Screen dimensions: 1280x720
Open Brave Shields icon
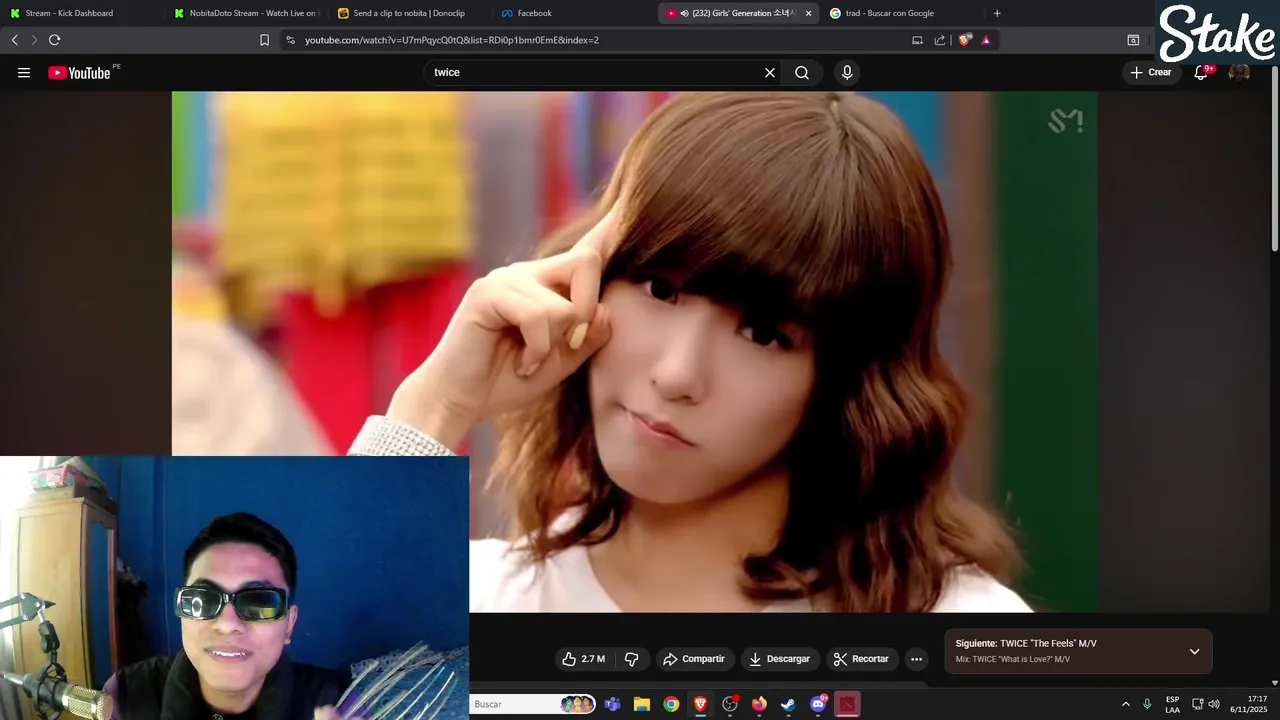(964, 40)
